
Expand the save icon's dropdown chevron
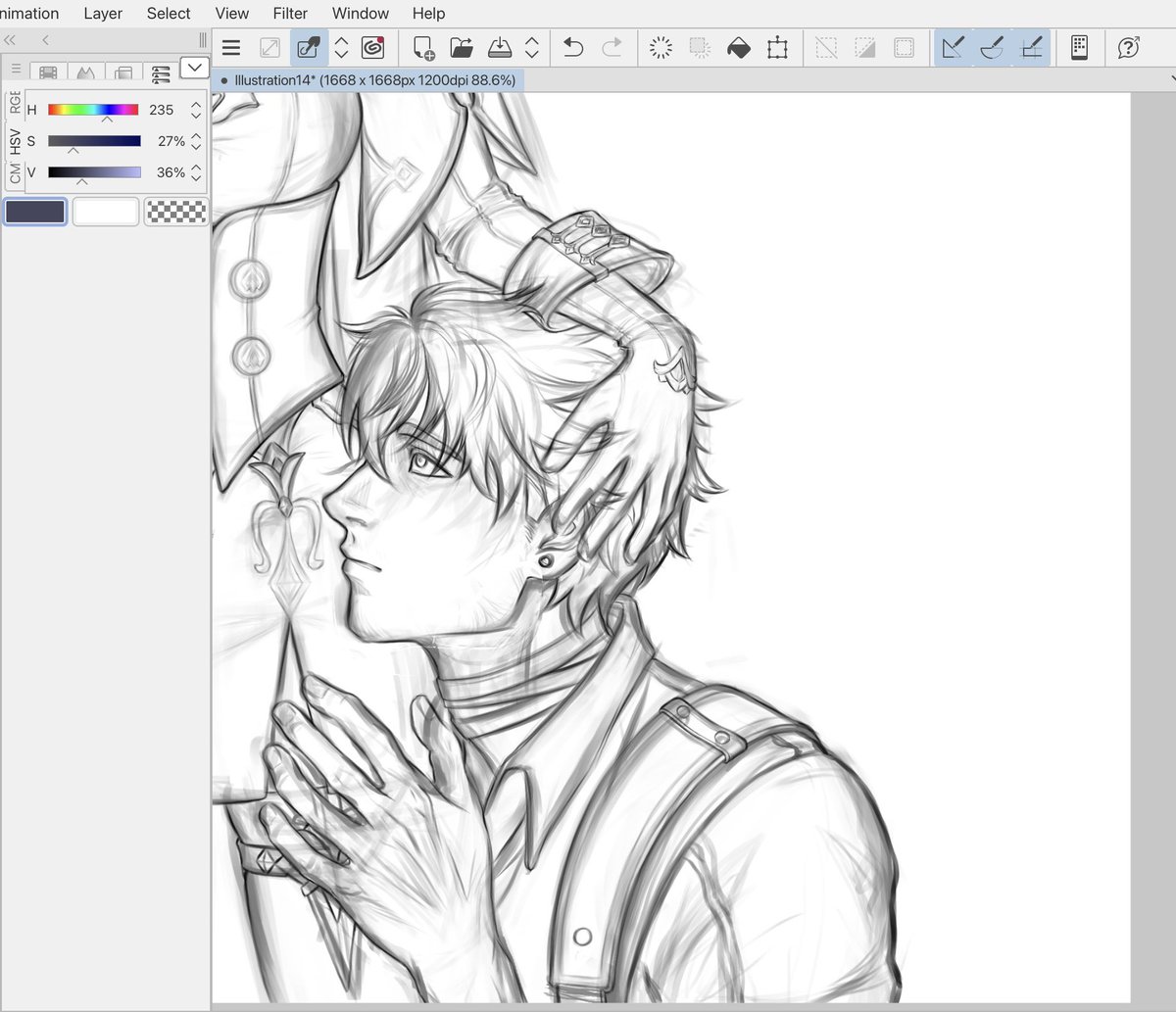(530, 47)
